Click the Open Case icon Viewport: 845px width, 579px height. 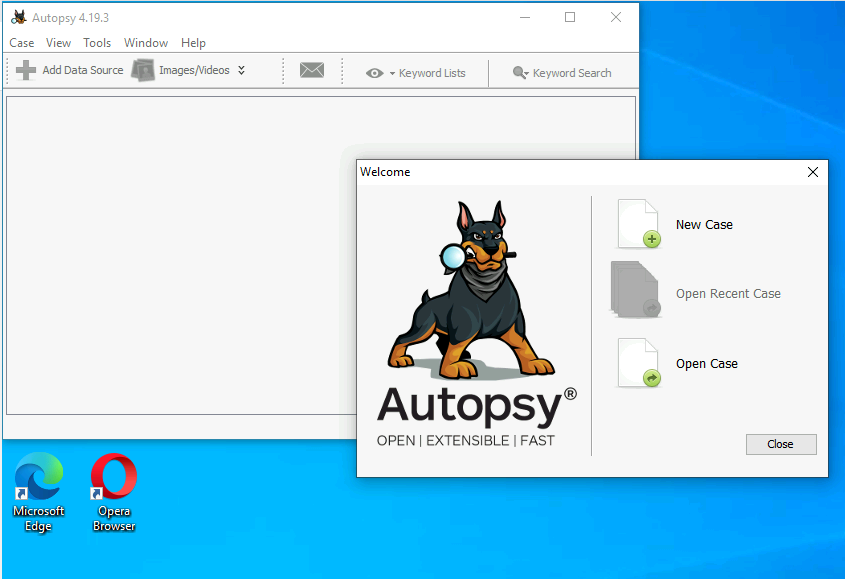tap(638, 362)
